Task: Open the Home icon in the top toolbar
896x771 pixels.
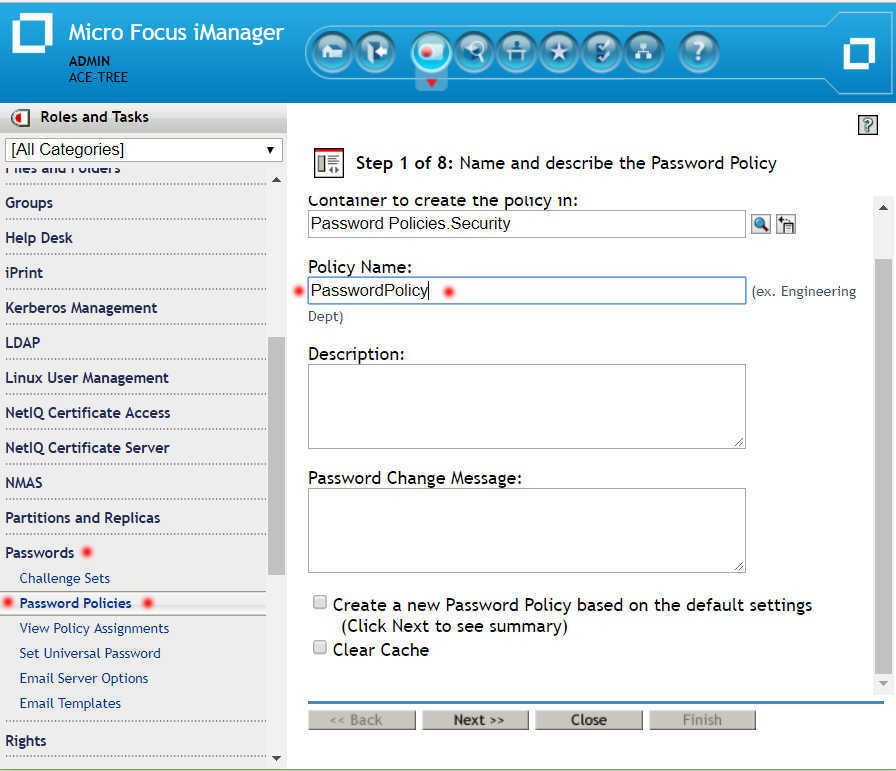Action: tap(332, 53)
